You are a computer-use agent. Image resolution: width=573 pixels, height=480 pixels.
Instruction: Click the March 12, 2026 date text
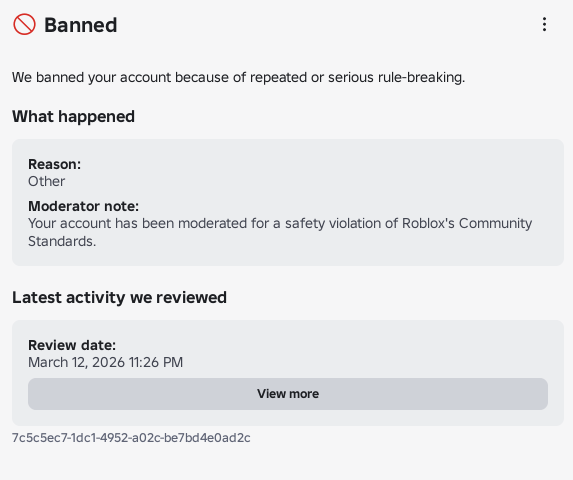pos(76,362)
